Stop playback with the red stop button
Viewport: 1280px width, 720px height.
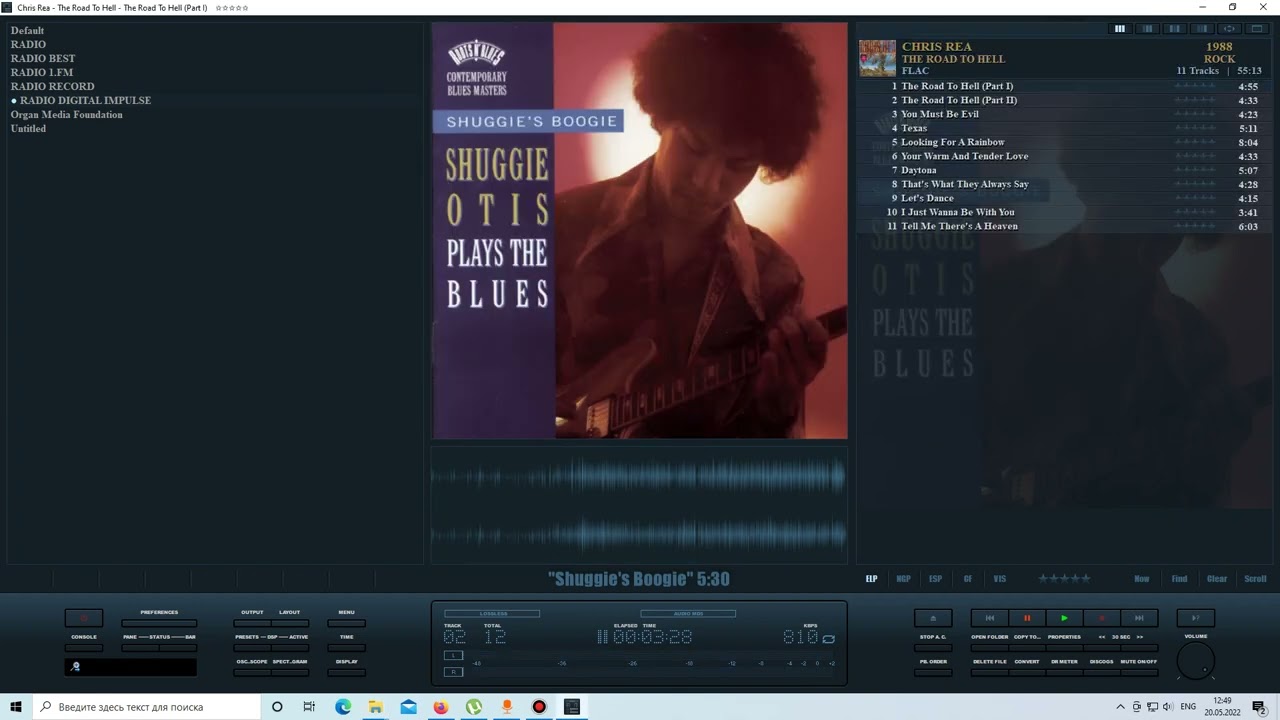(x=1101, y=618)
